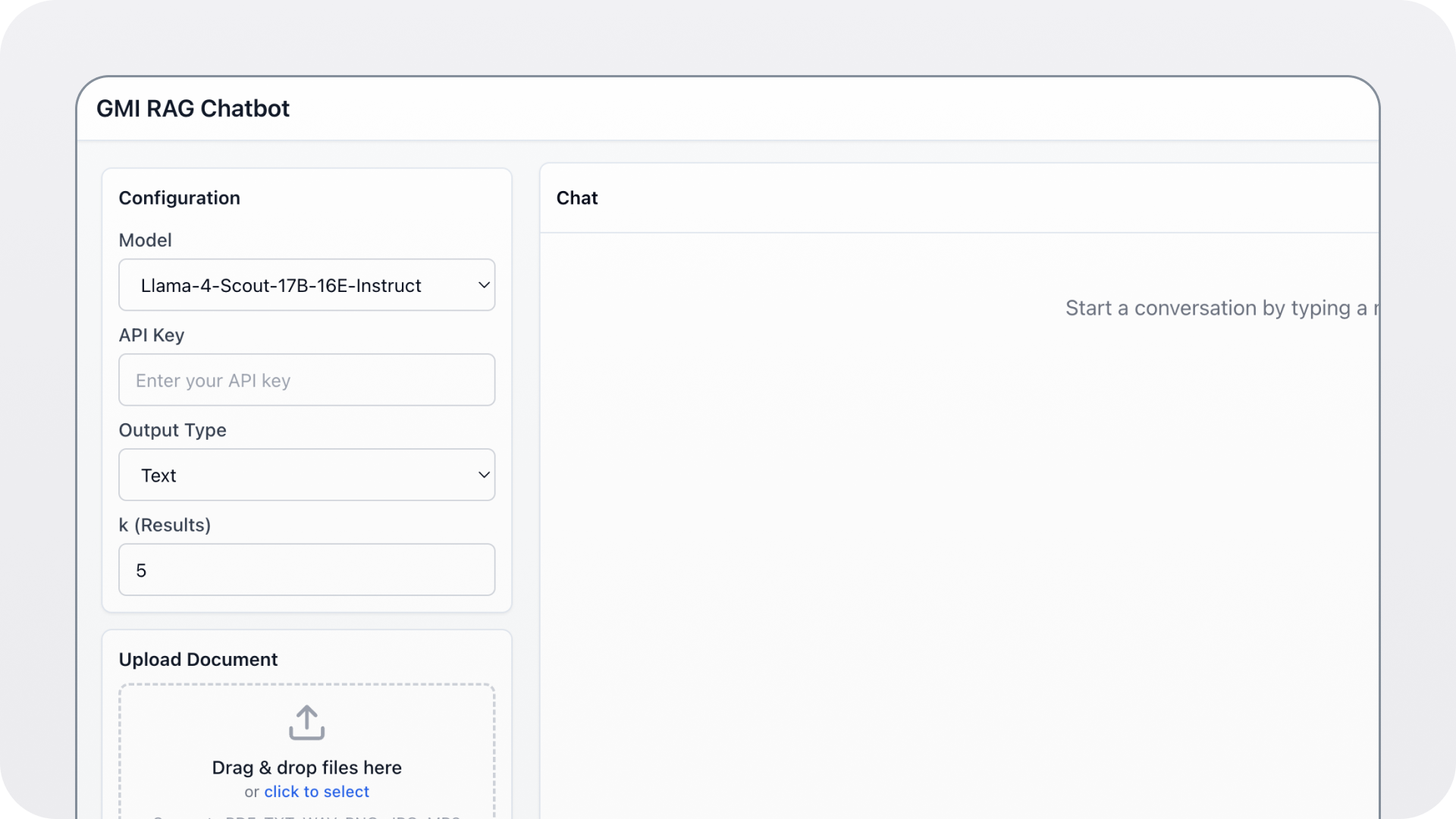
Task: Click the k (Results) number field
Action: tap(306, 570)
